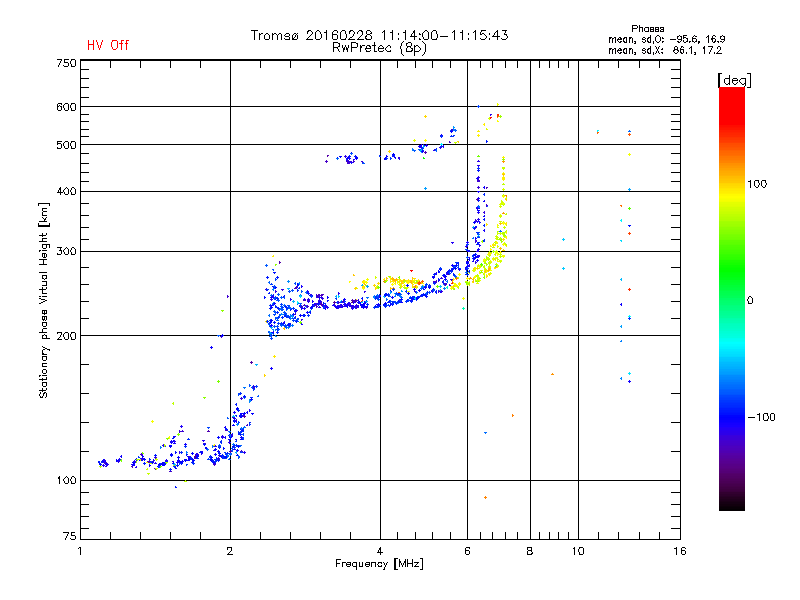The width and height of the screenshot is (800, 600).
Task: Click the y-axis tick label '75'
Action: click(69, 536)
